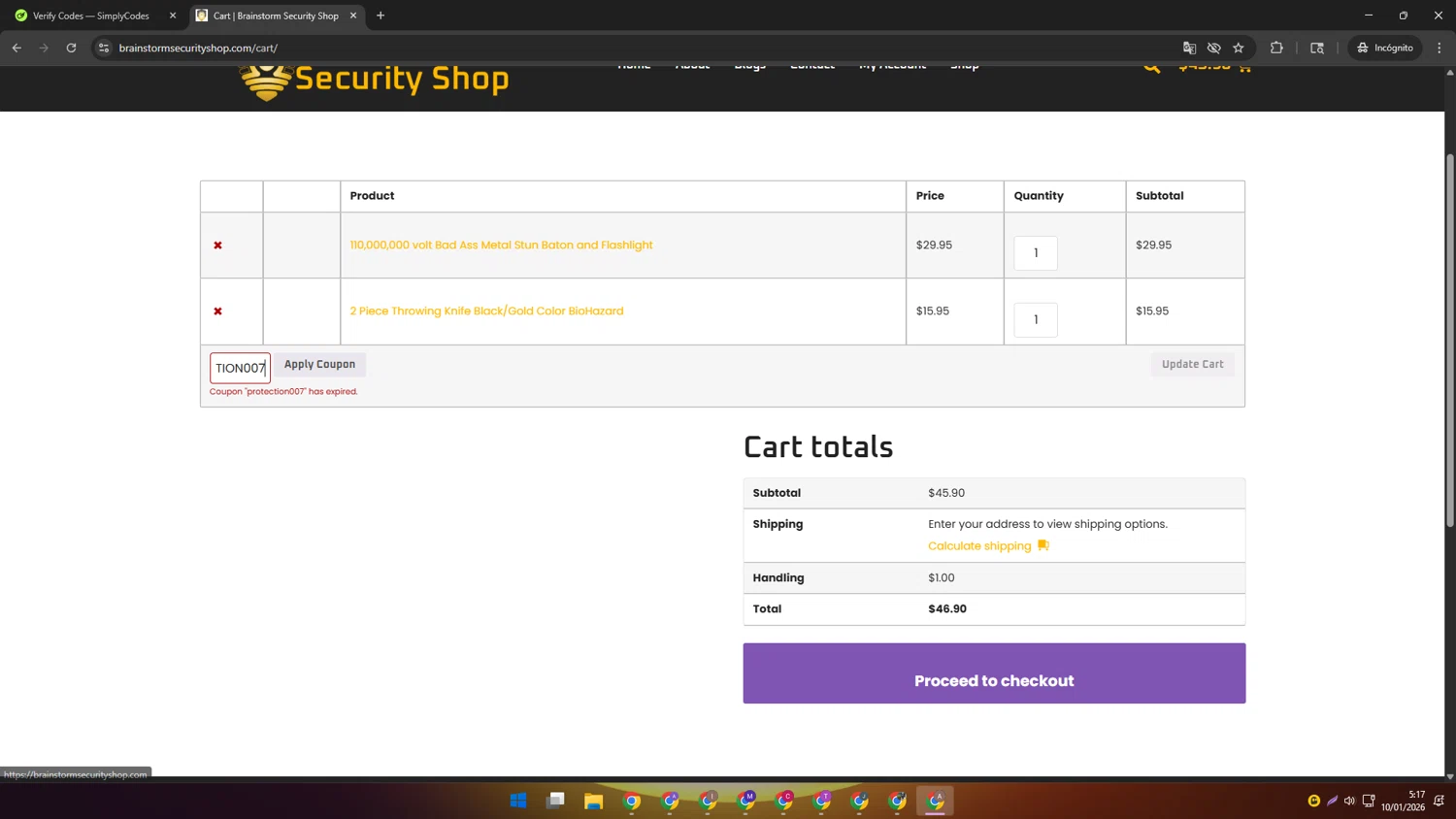Click the purple feather tray icon
Image resolution: width=1456 pixels, height=819 pixels.
[x=1333, y=801]
